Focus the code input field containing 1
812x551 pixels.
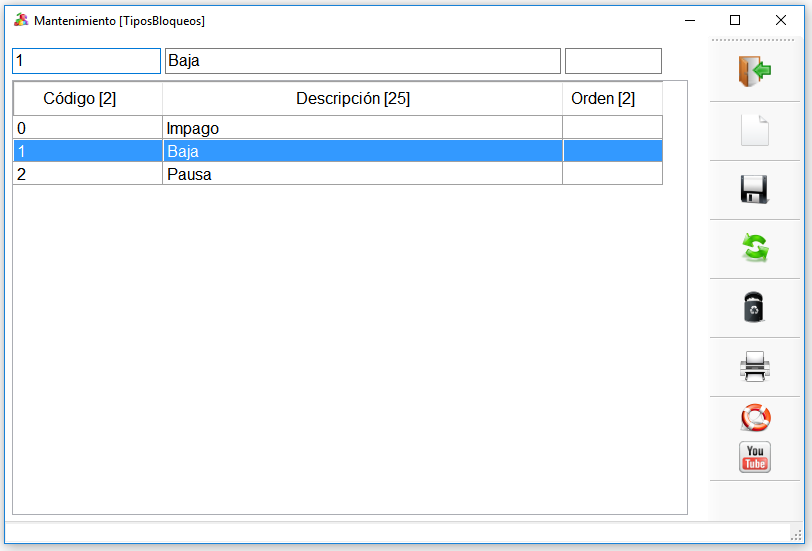point(86,61)
